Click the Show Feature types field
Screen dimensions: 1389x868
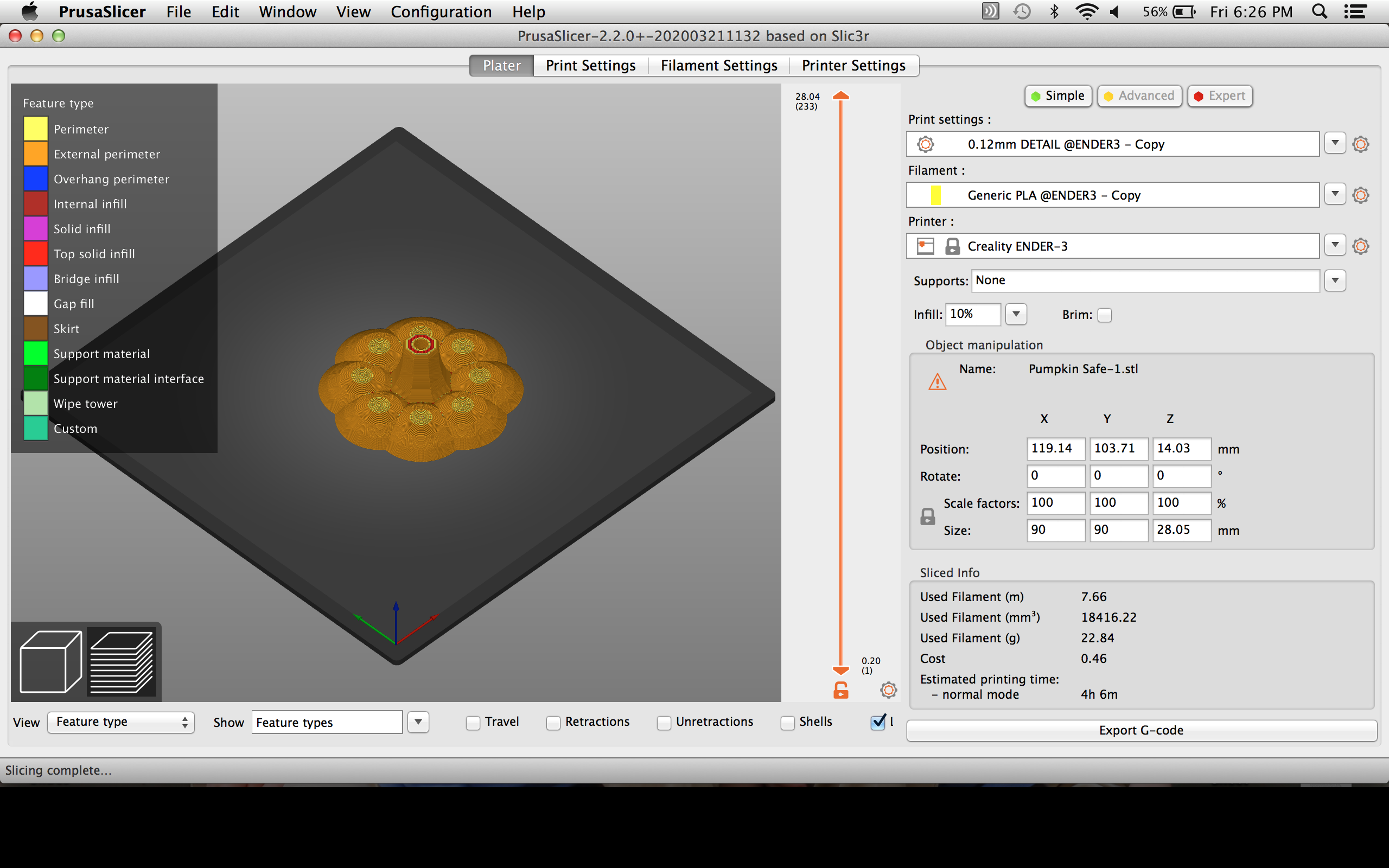tap(327, 722)
